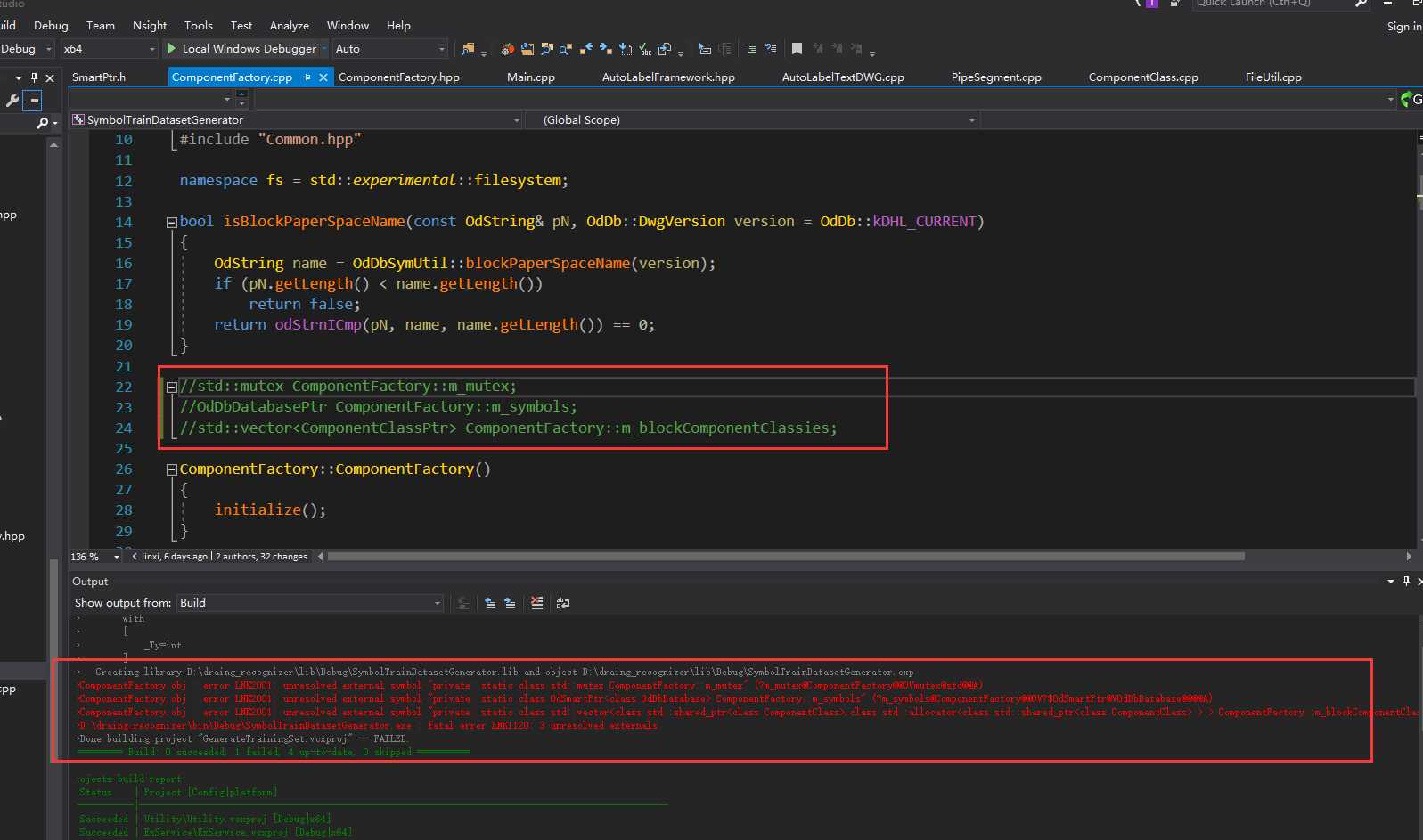Switch to the SmartPtr.h tab
The height and width of the screenshot is (840, 1423).
99,77
